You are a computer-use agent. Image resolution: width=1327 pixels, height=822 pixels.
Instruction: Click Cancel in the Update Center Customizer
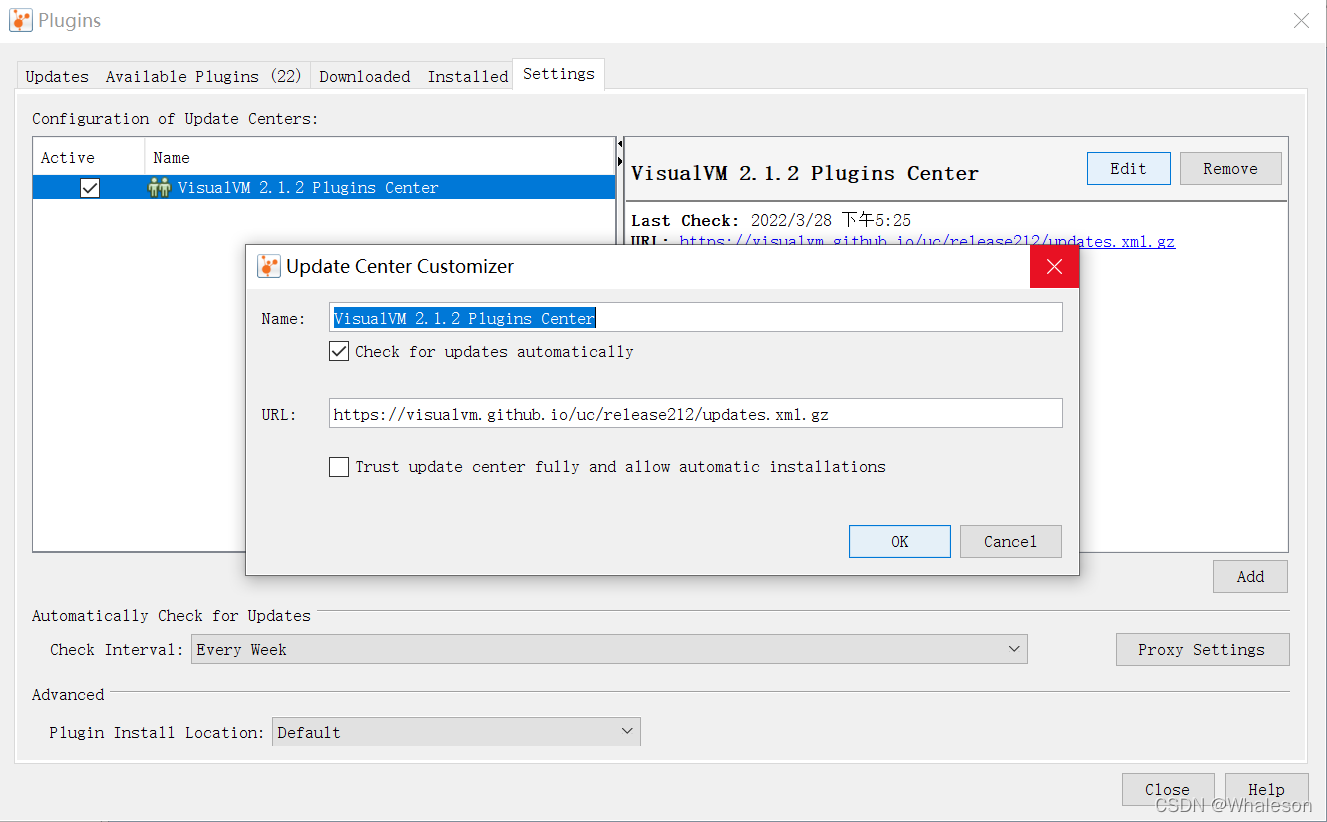click(x=1011, y=541)
